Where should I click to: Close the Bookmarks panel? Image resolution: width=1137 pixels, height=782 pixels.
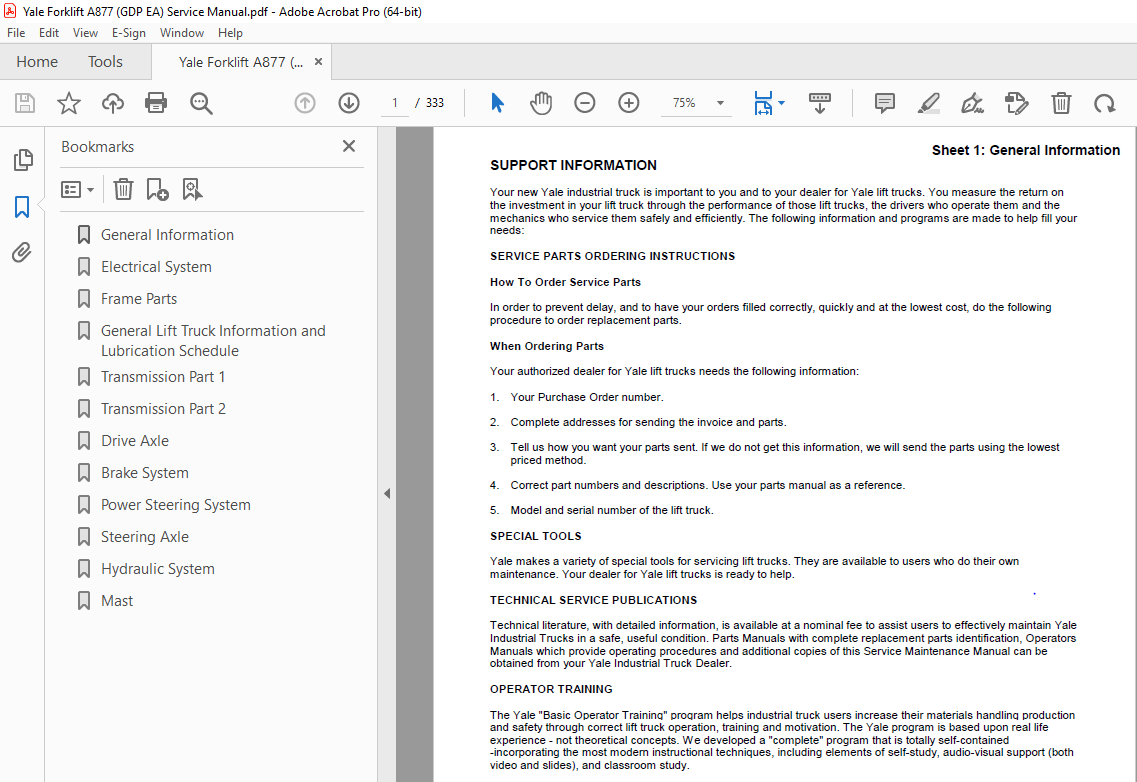tap(349, 147)
